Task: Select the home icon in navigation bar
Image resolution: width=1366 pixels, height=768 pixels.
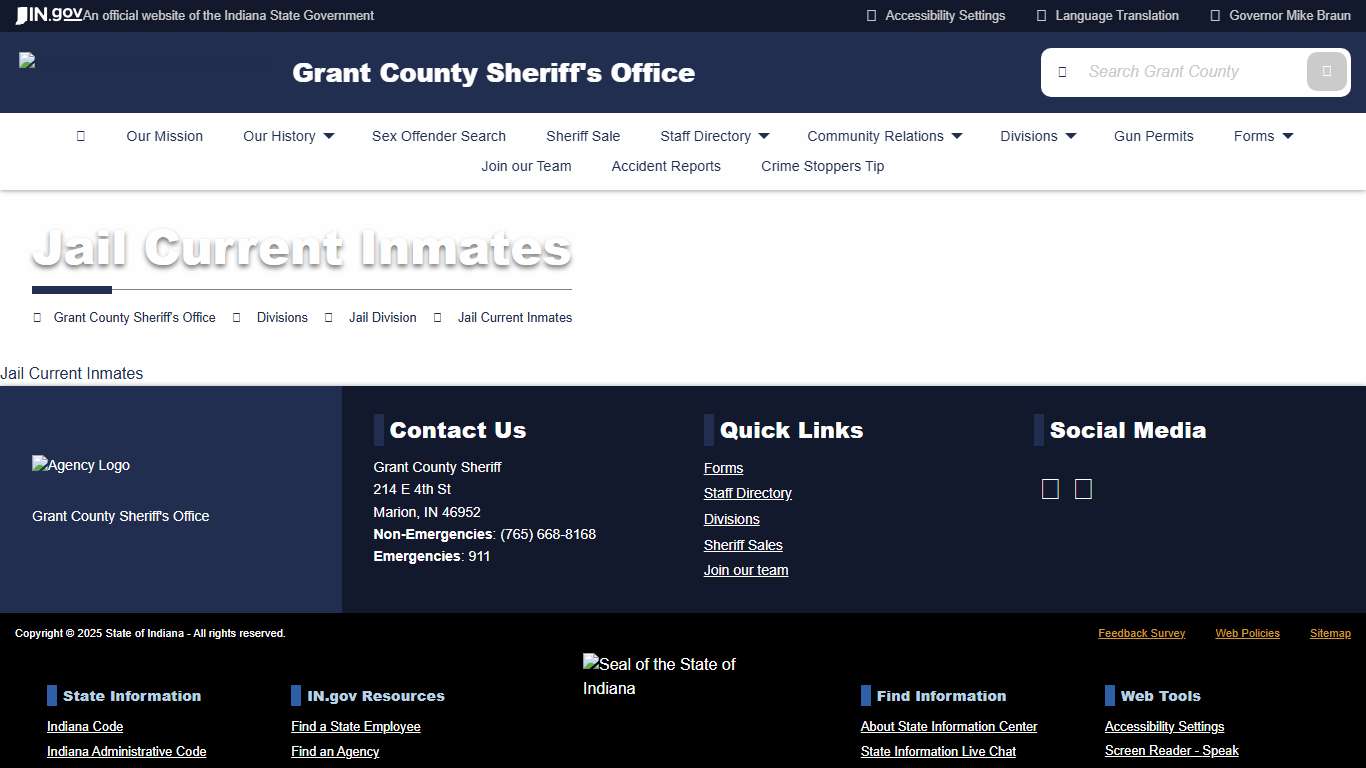Action: click(x=80, y=136)
